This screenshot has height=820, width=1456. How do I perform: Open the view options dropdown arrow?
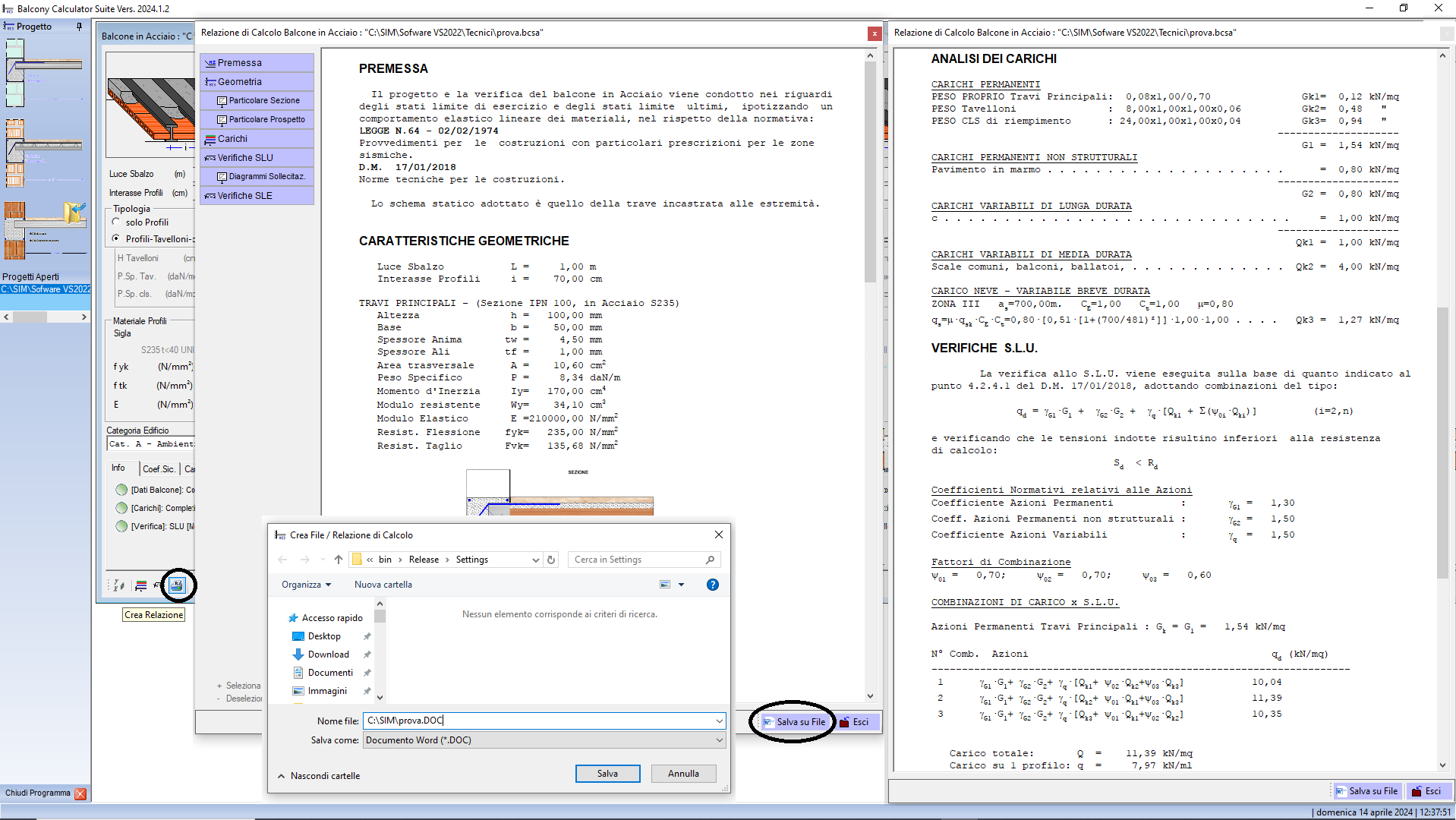click(681, 585)
